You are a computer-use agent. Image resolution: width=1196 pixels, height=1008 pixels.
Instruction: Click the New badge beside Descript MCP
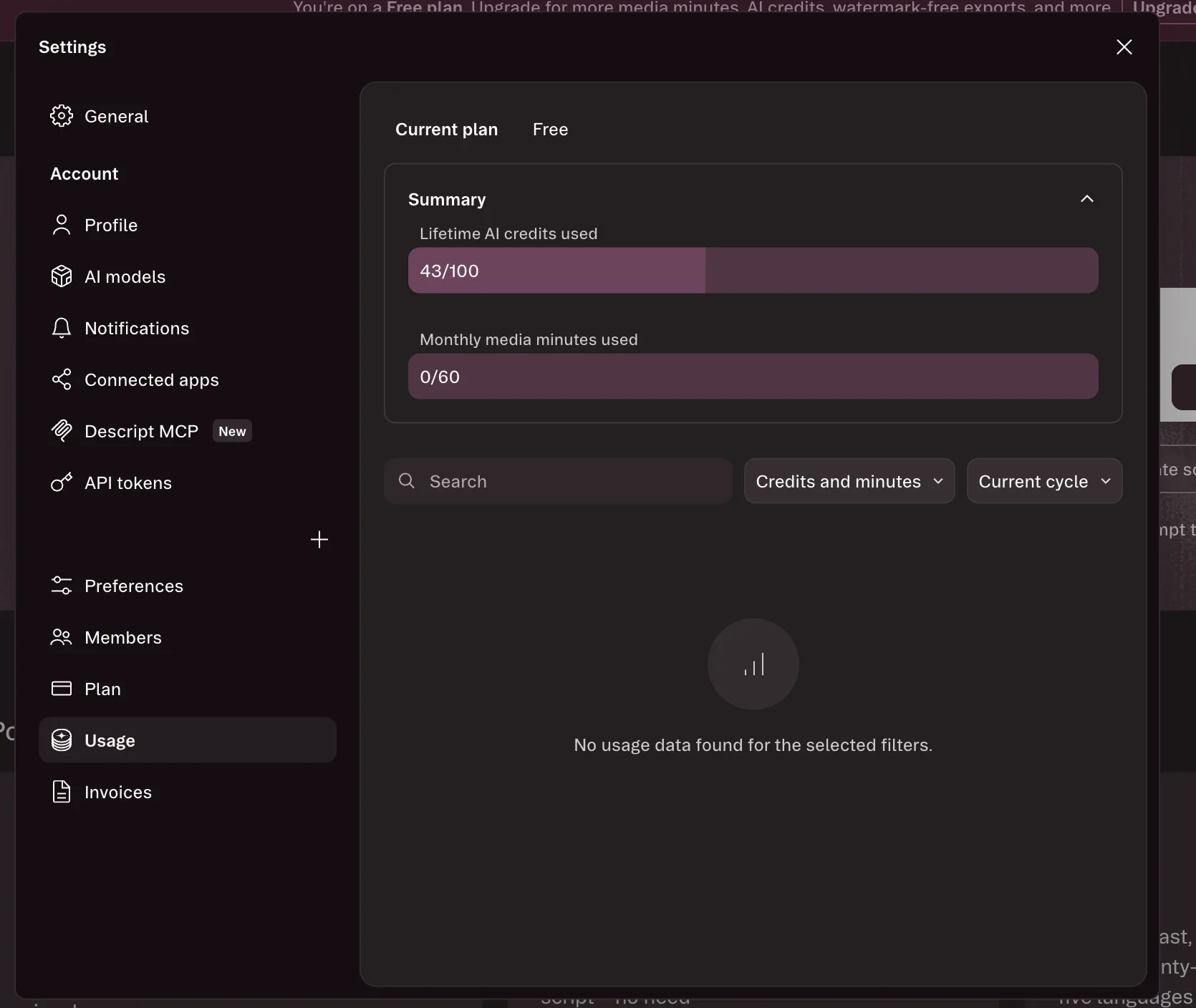232,431
